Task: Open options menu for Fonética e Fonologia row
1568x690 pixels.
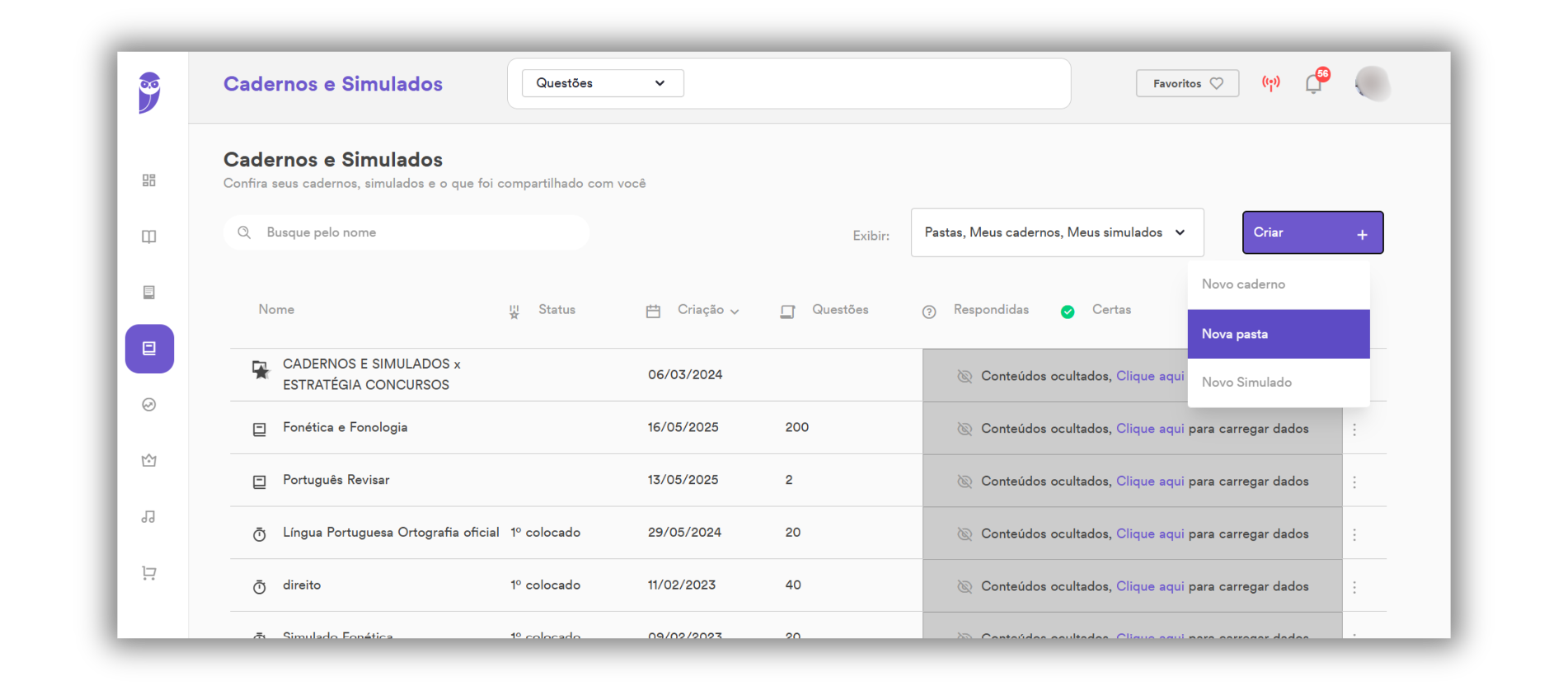Action: 1354,429
